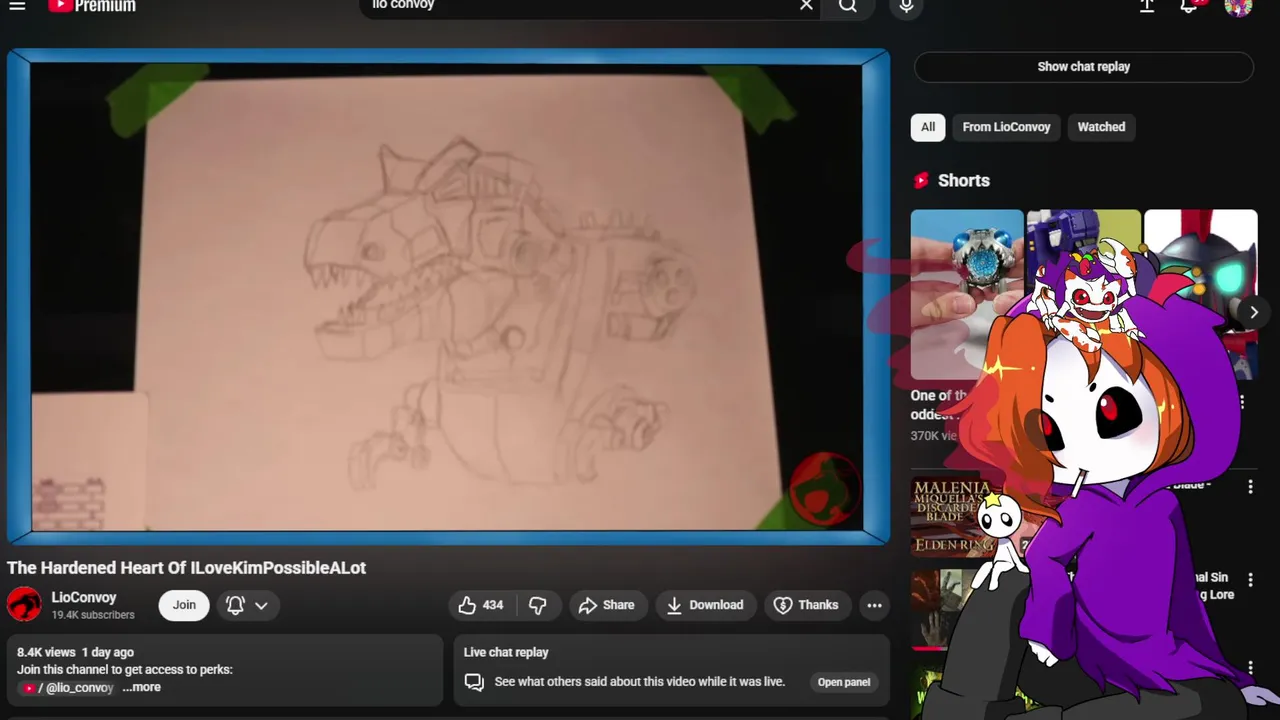This screenshot has width=1280, height=720.
Task: Open the account avatar menu
Action: [x=1238, y=7]
